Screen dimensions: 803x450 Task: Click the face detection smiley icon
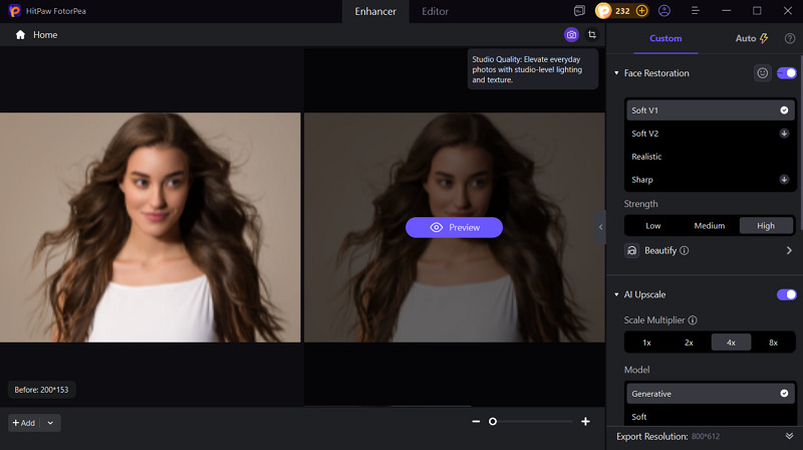tap(763, 73)
